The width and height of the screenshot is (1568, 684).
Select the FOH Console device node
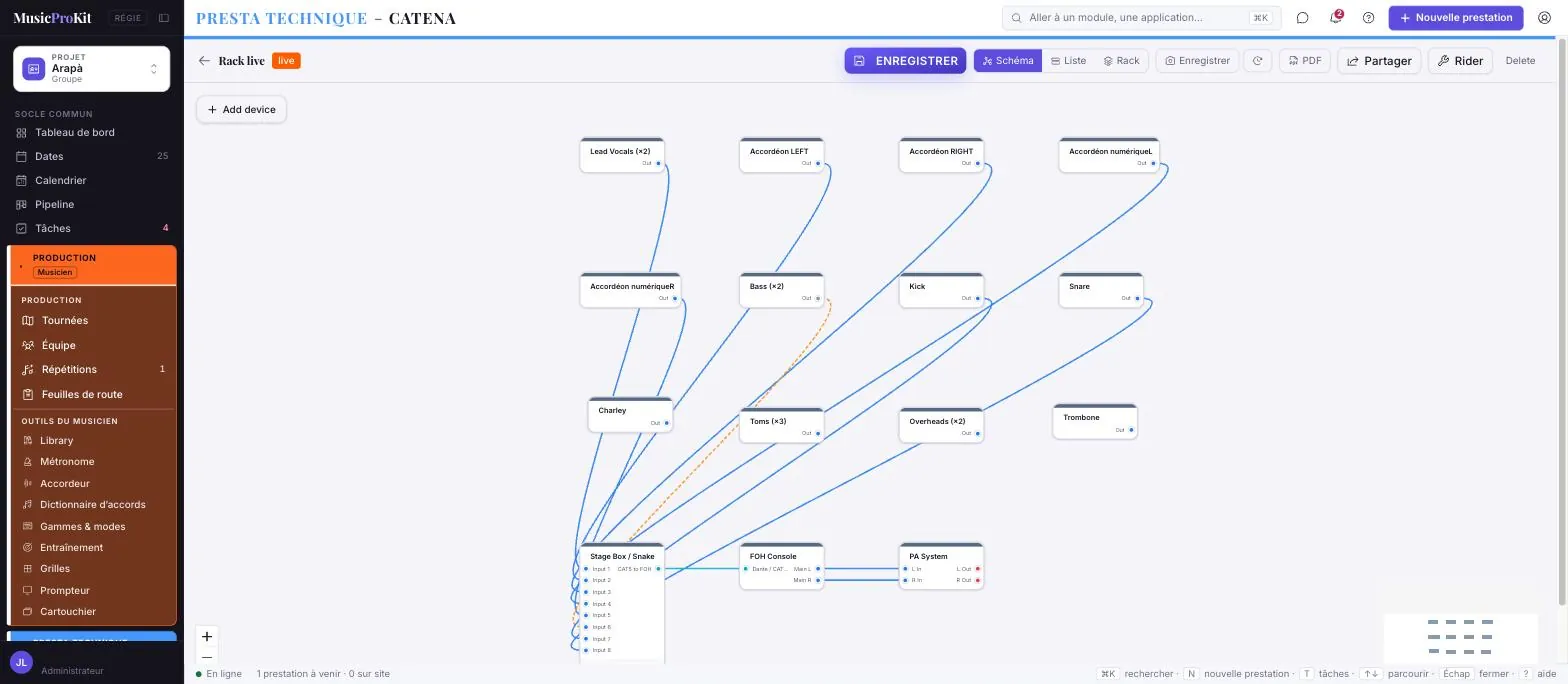(x=782, y=566)
